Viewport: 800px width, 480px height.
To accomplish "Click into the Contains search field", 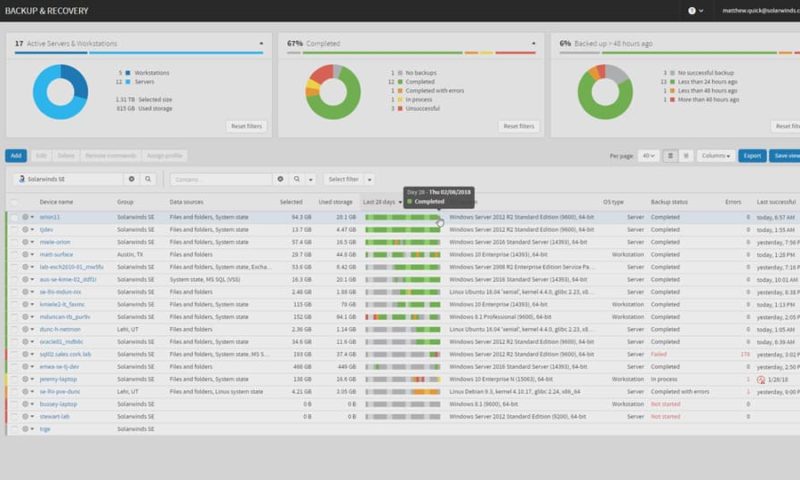I will (221, 179).
